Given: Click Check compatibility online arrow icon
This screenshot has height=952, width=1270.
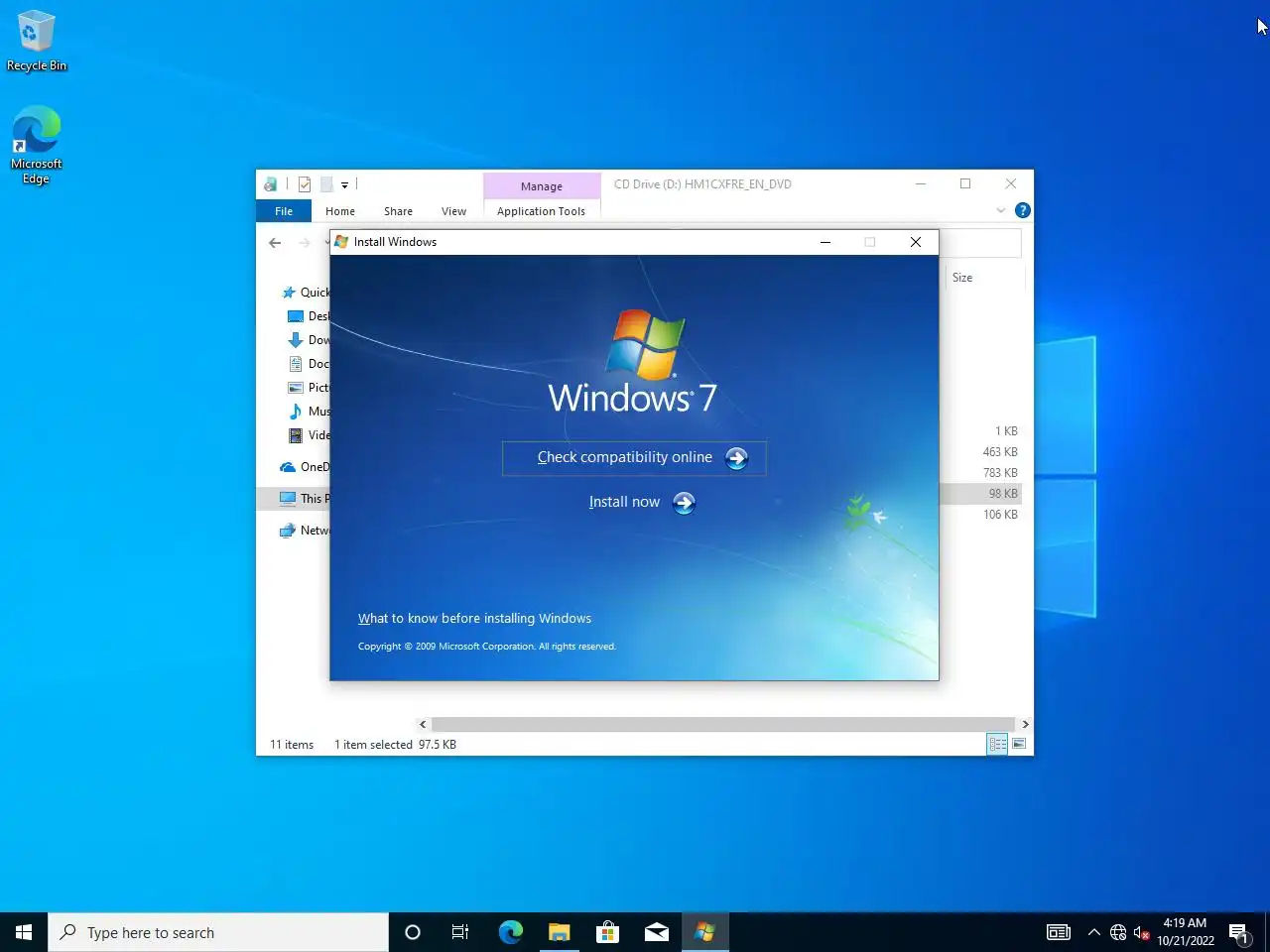Looking at the screenshot, I should 736,458.
